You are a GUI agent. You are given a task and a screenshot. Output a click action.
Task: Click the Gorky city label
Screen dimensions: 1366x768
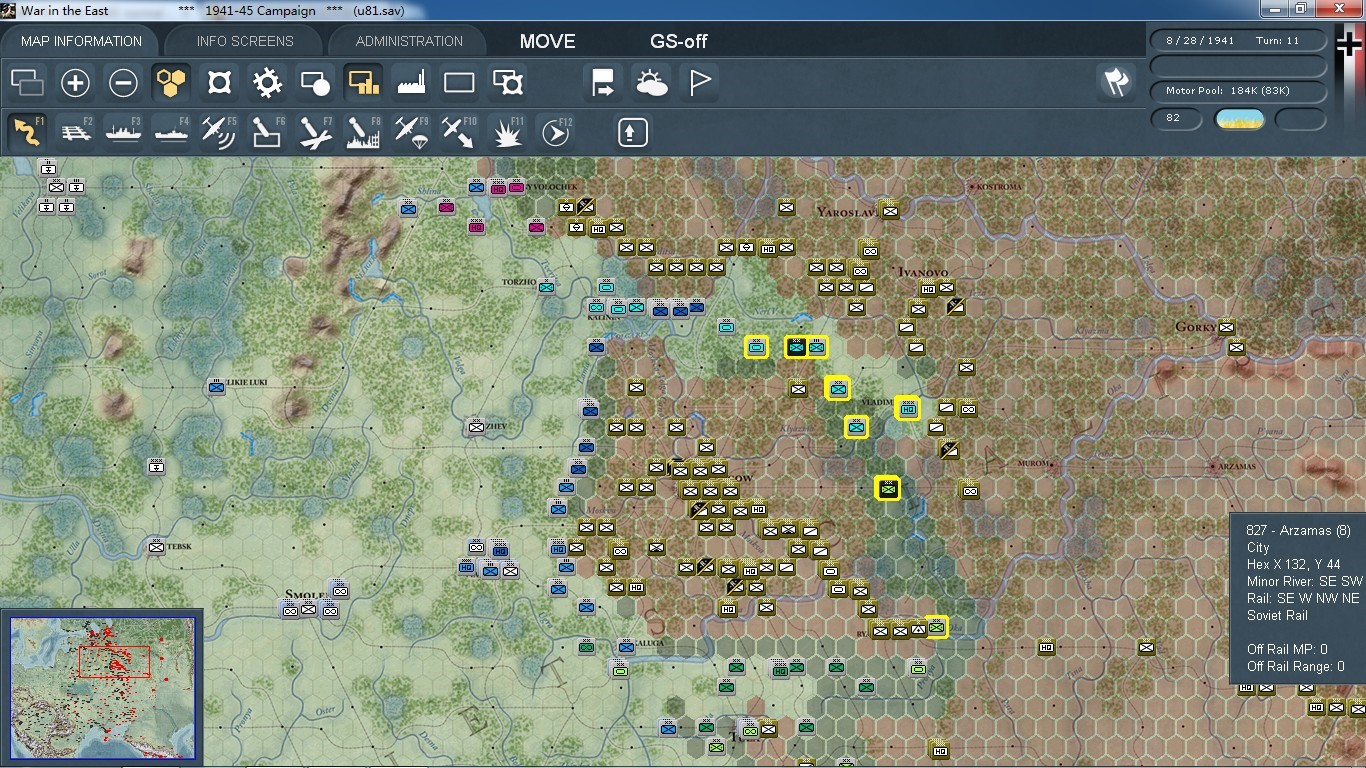point(1197,327)
